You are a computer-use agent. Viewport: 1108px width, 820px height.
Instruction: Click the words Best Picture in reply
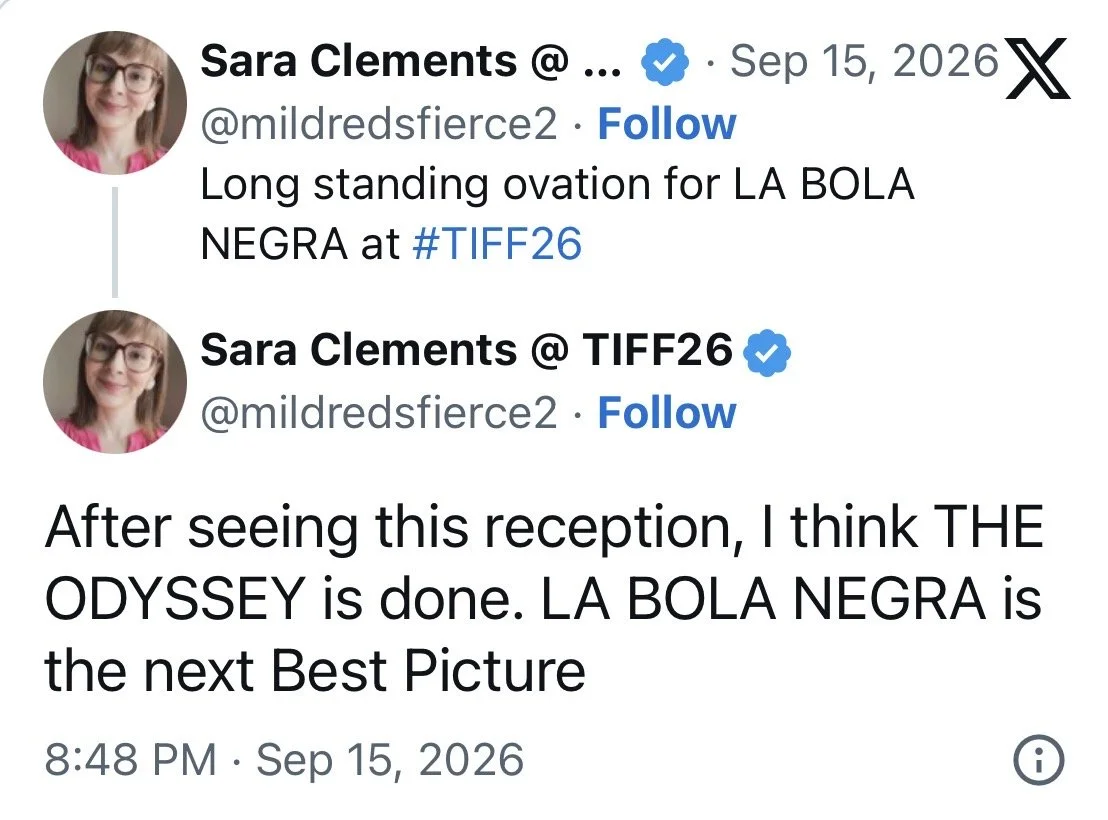[428, 670]
